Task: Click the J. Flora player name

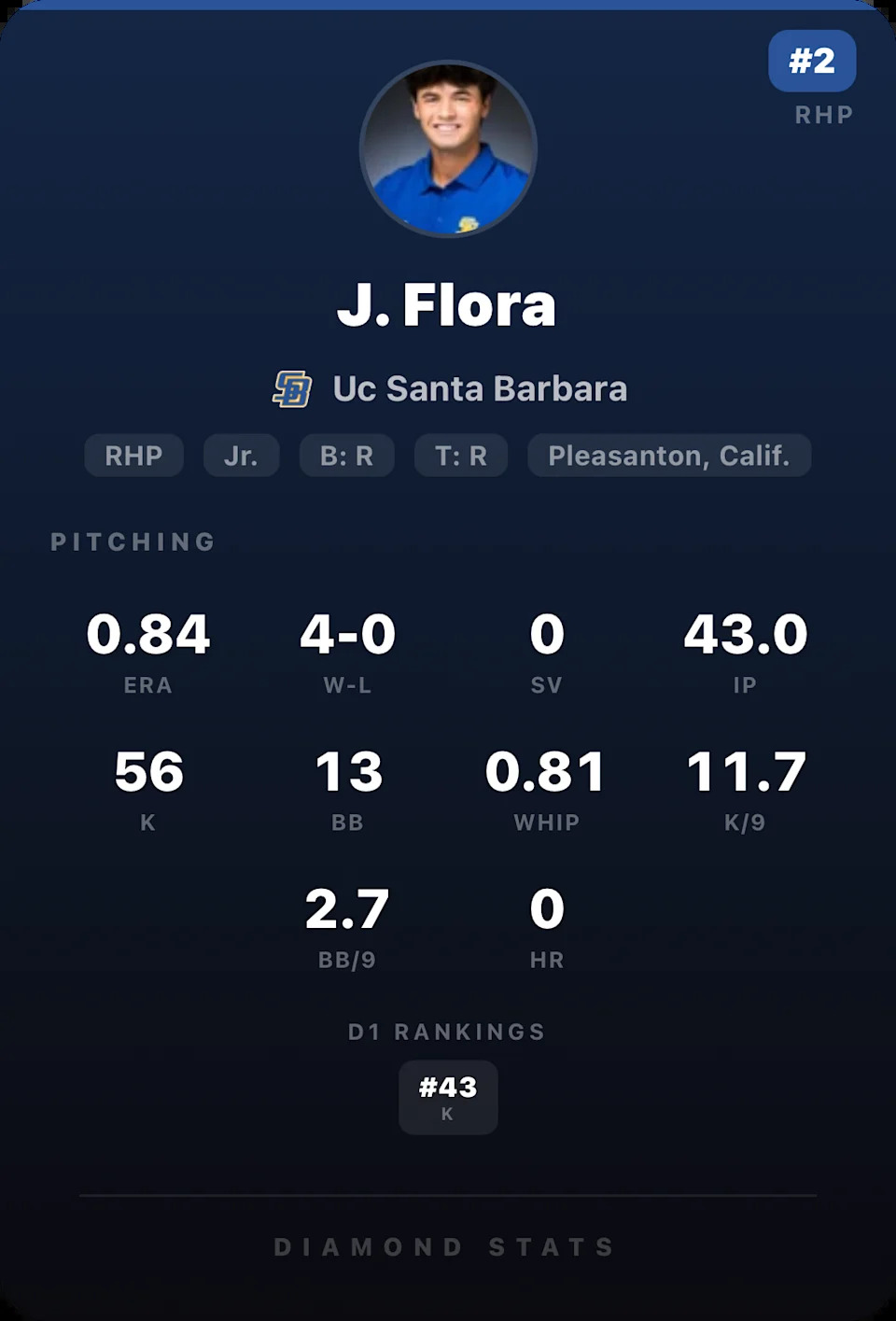Action: 447,305
